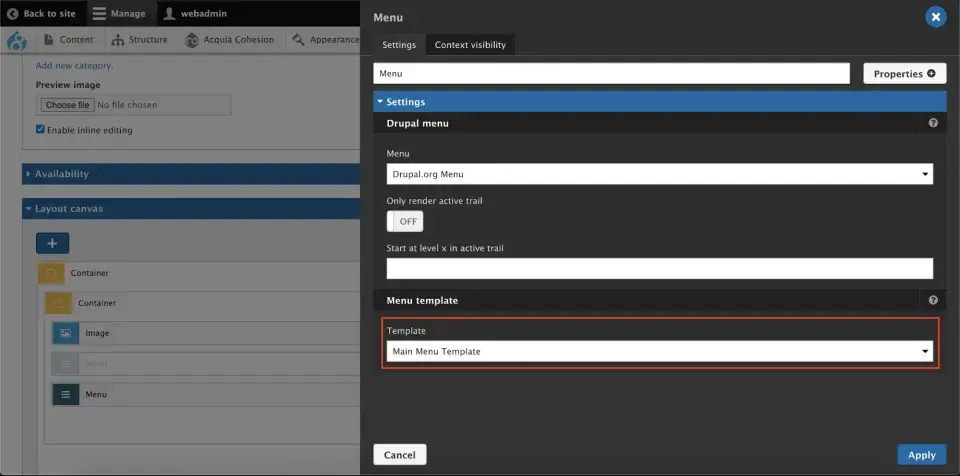Click the Drupal logo icon in toolbar
The image size is (960, 476).
[17, 40]
